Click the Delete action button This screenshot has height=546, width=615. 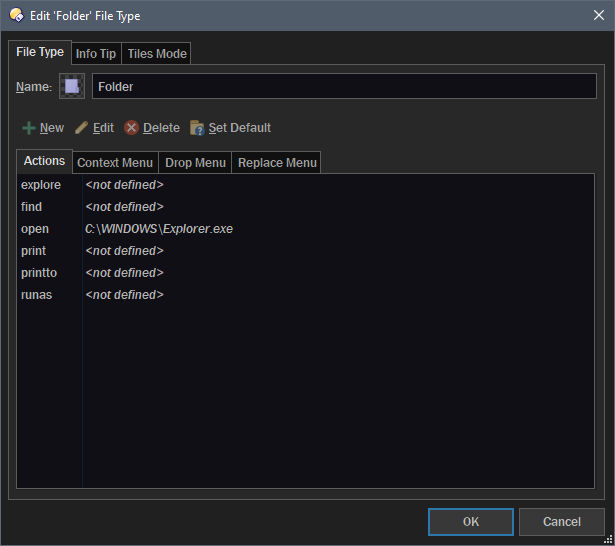(152, 128)
